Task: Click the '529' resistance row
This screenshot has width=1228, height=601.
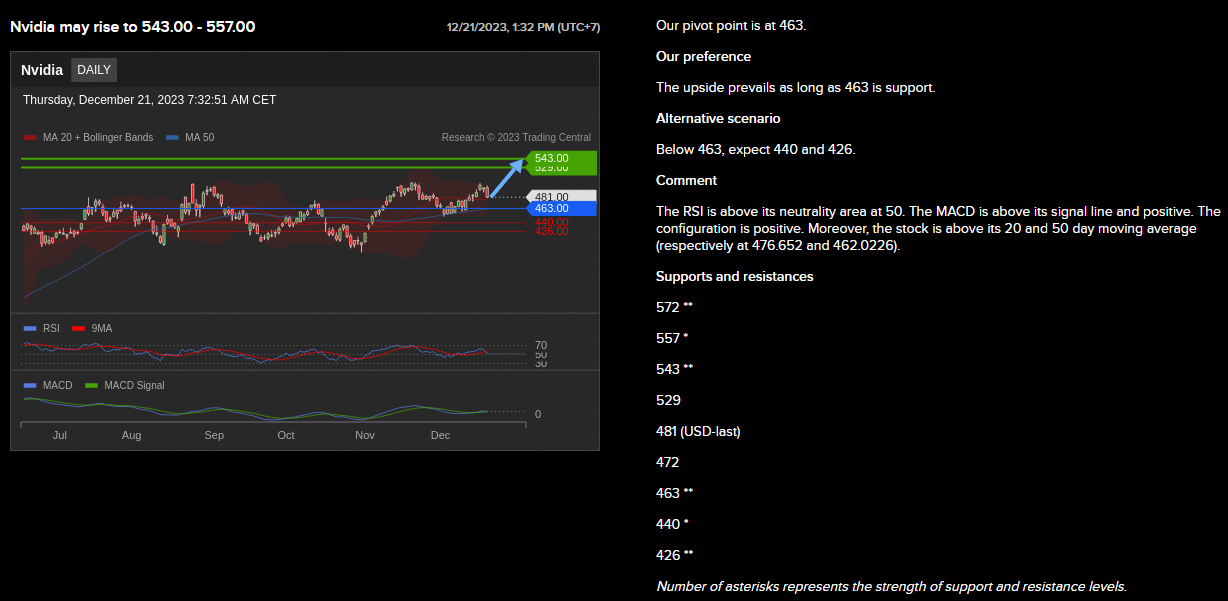Action: click(x=668, y=400)
